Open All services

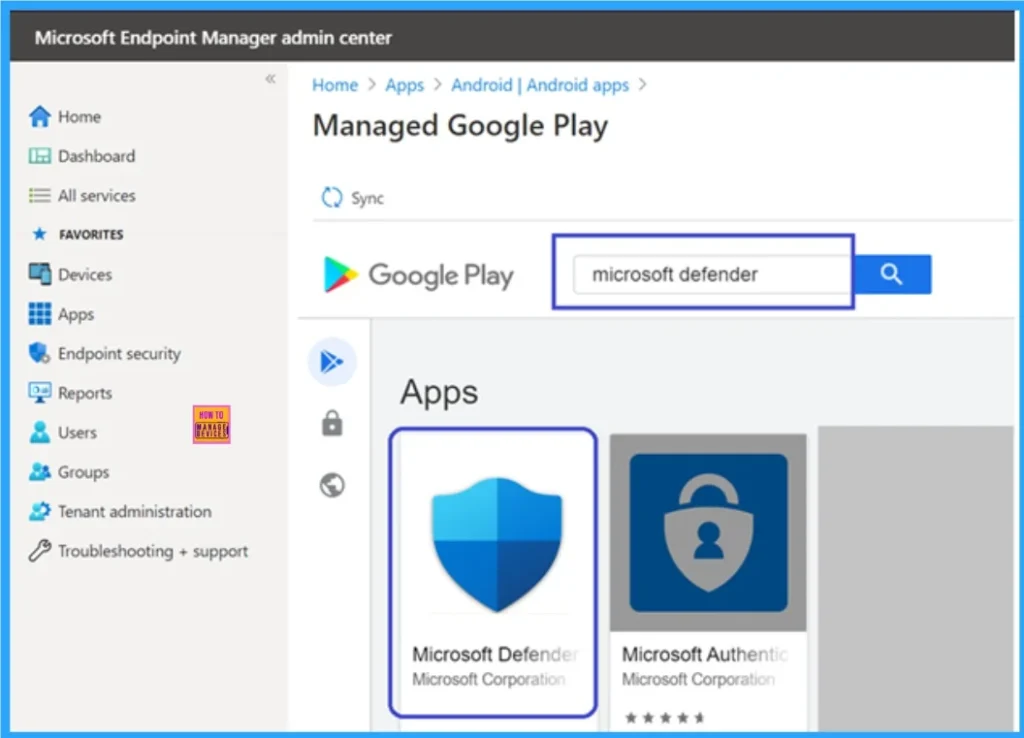(95, 196)
